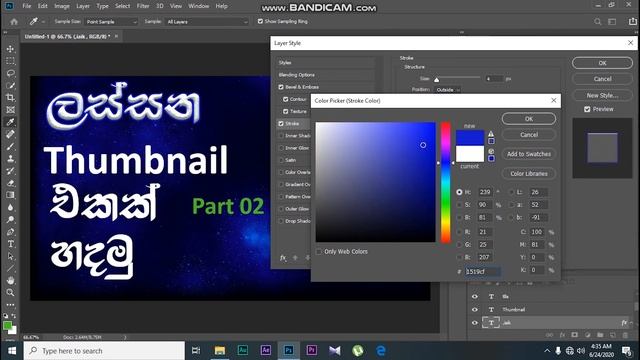Toggle Show Sampling Ring checkbox
The width and height of the screenshot is (640, 360).
point(260,21)
